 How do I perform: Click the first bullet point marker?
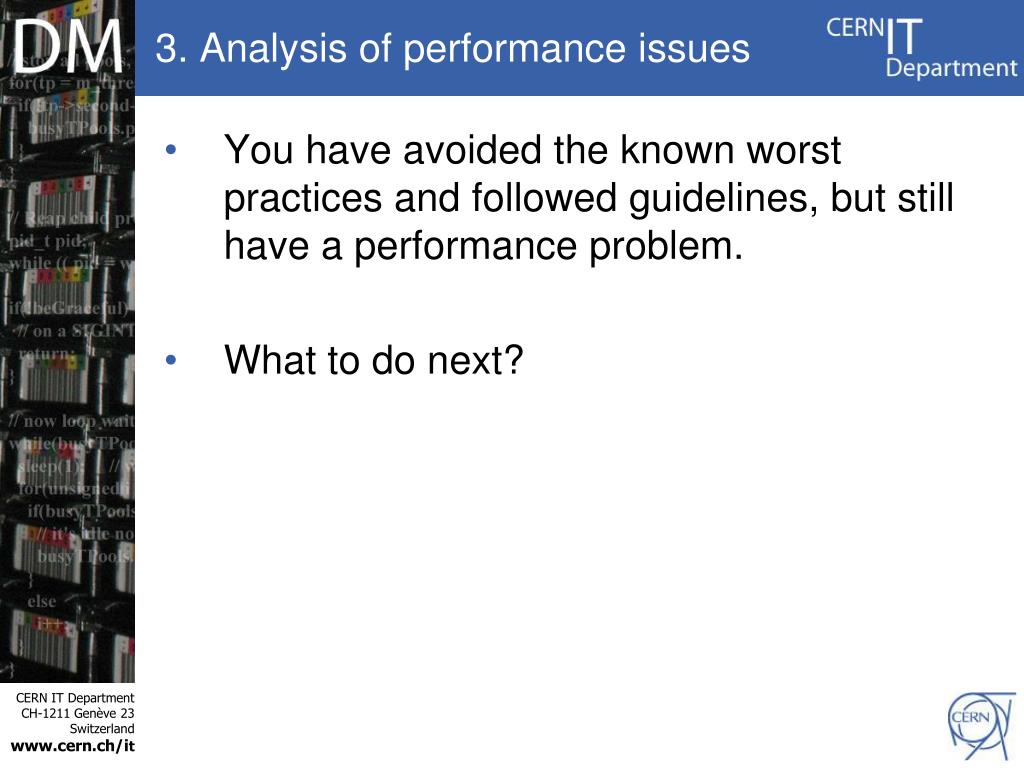coord(171,150)
